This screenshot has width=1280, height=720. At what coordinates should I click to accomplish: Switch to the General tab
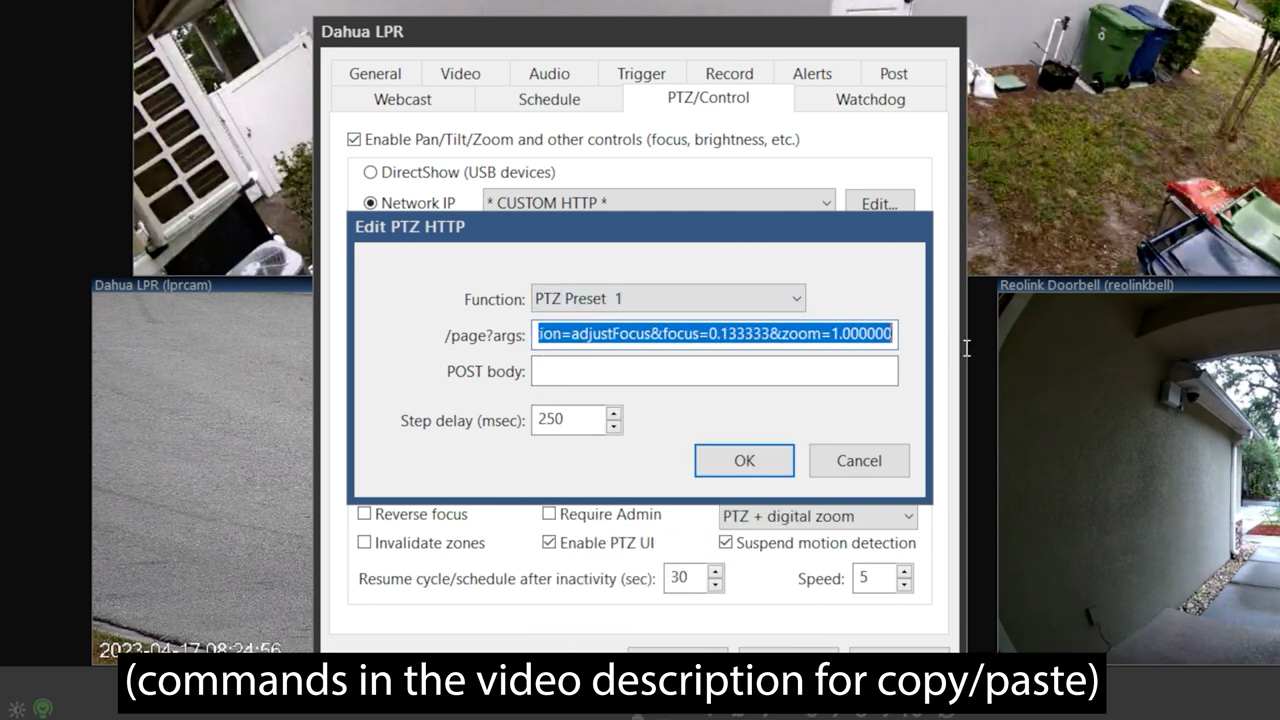[375, 74]
